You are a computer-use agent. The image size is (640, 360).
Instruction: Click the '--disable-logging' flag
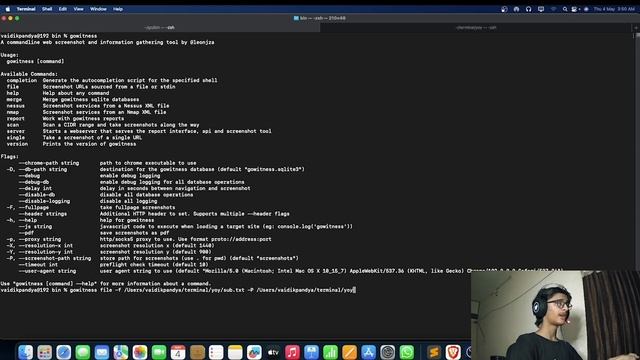point(44,201)
